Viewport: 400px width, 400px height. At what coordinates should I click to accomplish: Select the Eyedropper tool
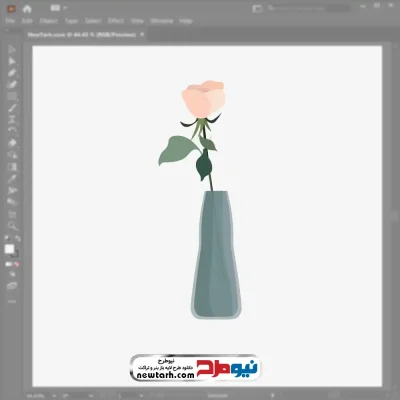click(x=12, y=179)
